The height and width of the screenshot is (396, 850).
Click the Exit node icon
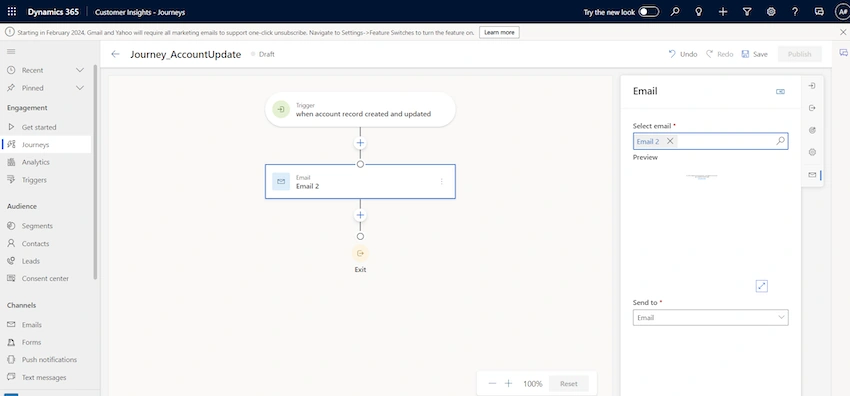(360, 254)
